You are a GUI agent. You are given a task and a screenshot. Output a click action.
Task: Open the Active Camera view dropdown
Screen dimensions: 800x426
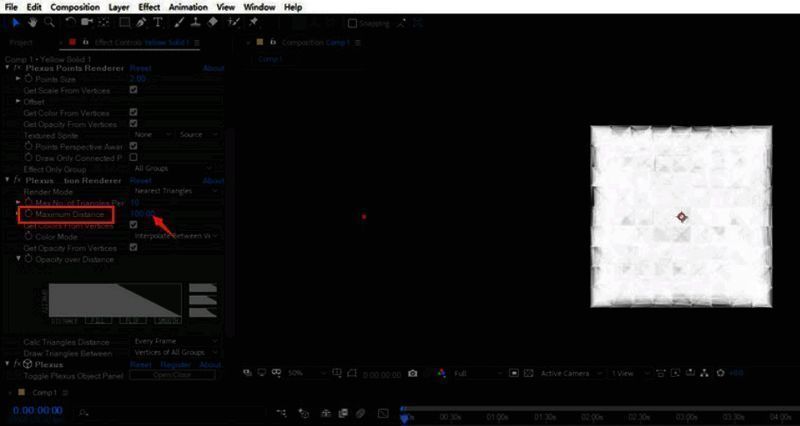click(x=565, y=373)
